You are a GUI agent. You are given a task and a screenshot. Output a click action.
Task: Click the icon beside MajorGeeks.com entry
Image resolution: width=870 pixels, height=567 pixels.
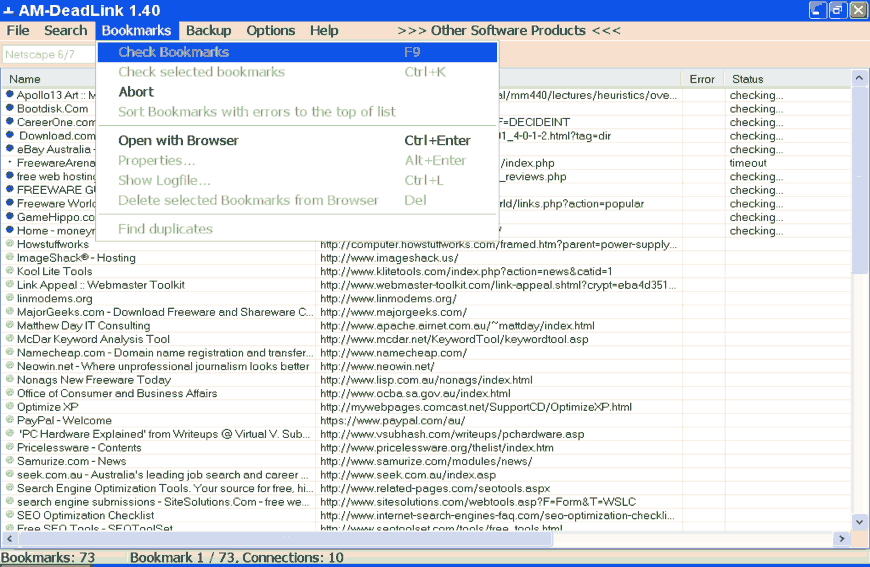click(x=9, y=311)
